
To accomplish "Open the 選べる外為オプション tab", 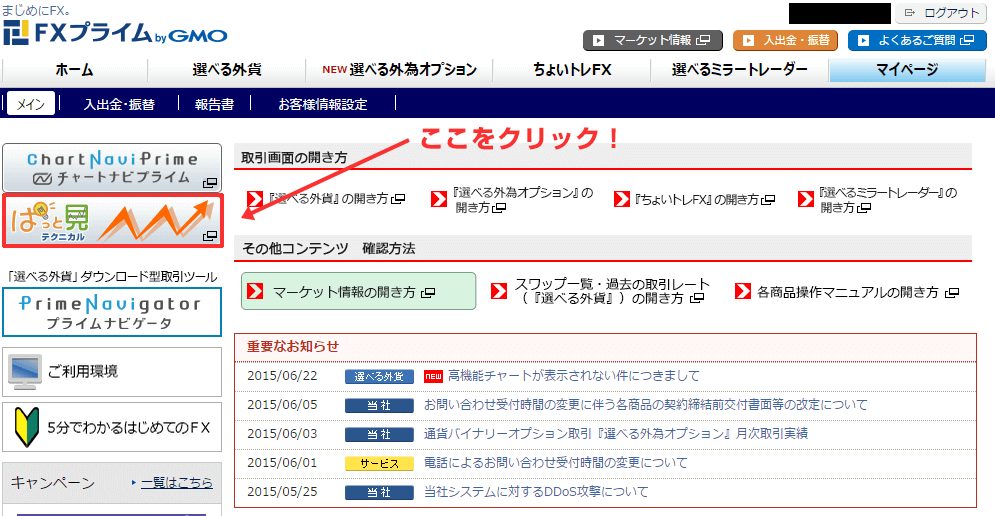I will tap(399, 70).
